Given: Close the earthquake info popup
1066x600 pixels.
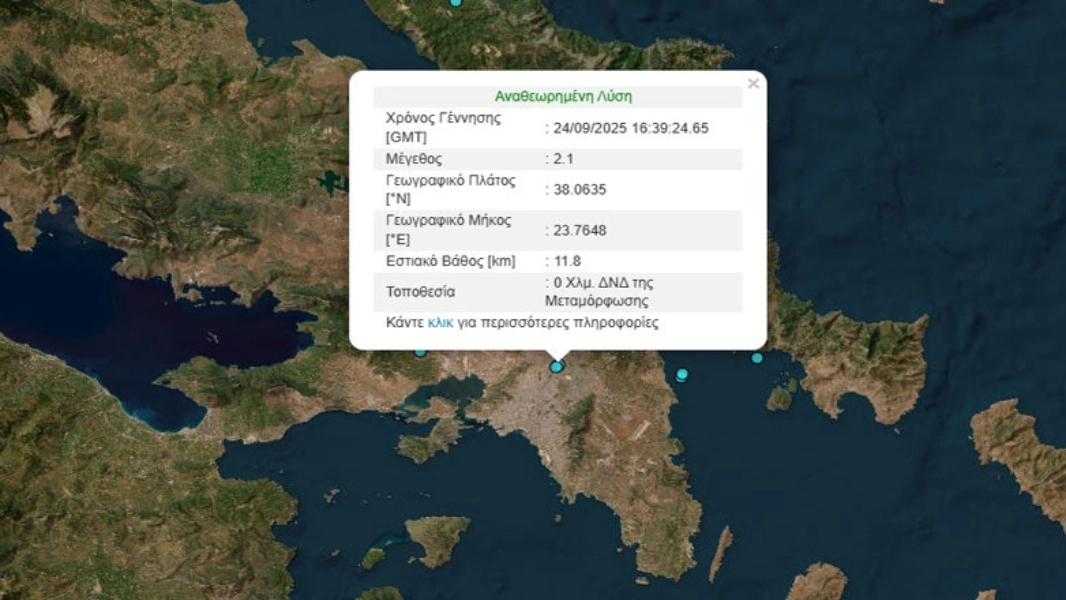Looking at the screenshot, I should 753,84.
